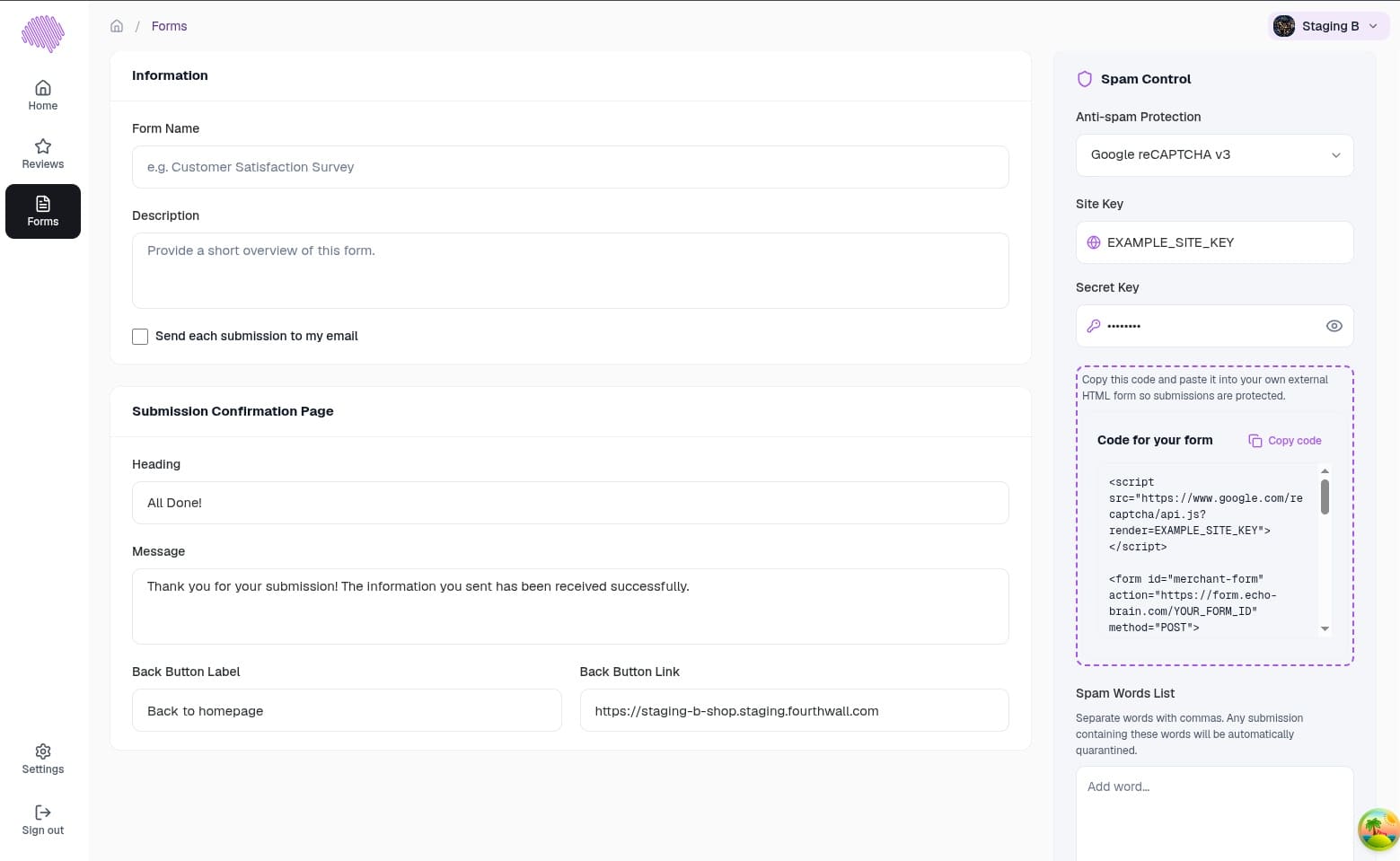
Task: Click the Site Key input field
Action: (1214, 242)
